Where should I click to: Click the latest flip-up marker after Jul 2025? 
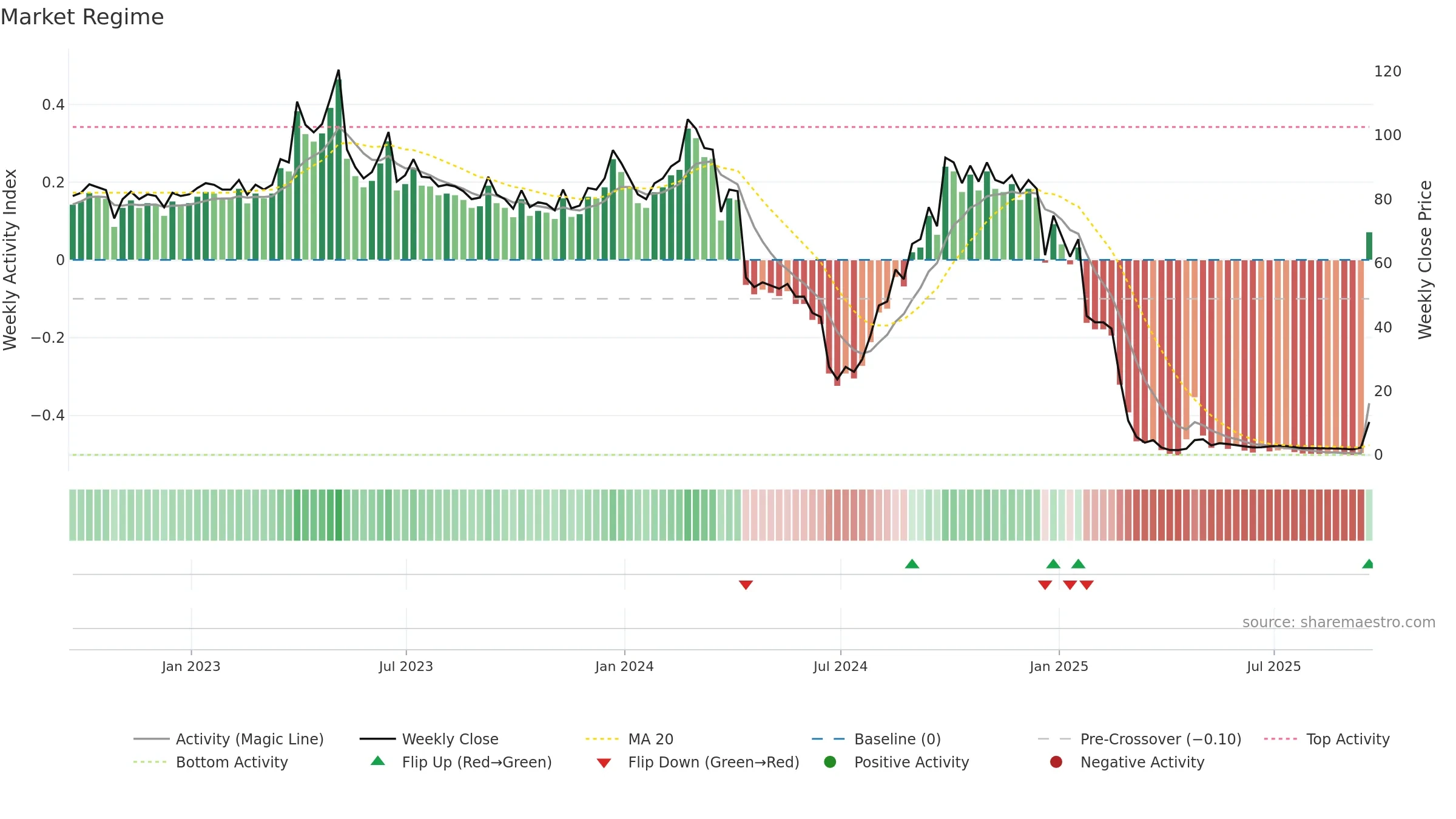(x=1367, y=564)
